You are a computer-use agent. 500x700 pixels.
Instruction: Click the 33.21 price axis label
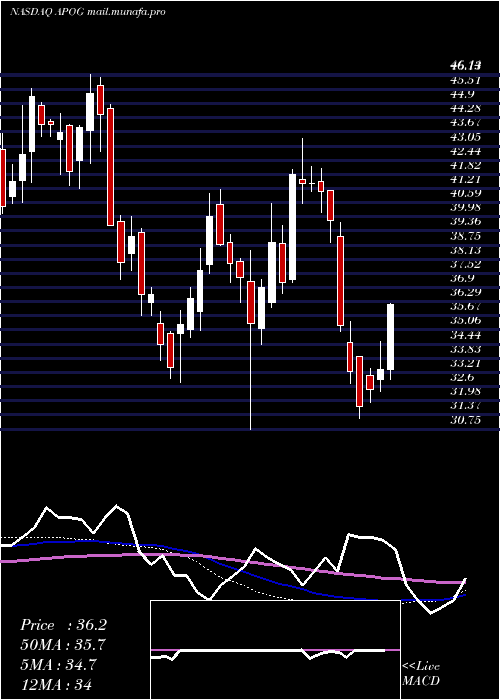pyautogui.click(x=466, y=363)
